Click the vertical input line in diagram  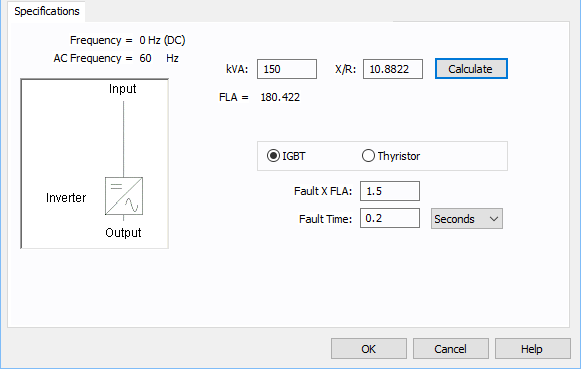[x=123, y=139]
